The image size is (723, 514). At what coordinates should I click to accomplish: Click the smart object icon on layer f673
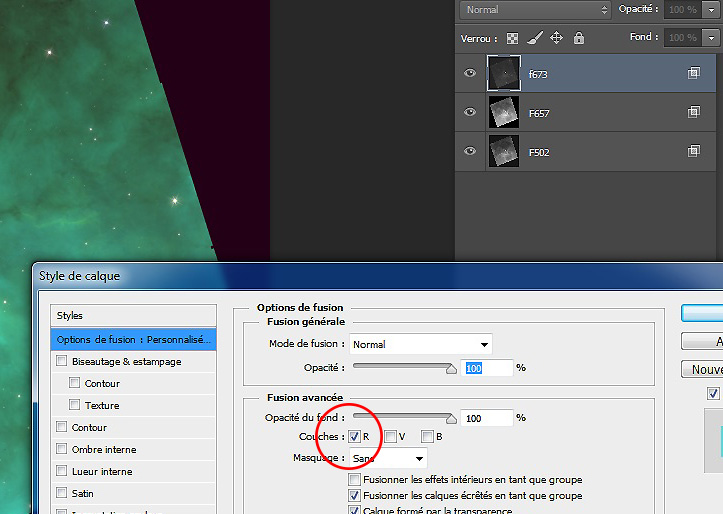point(693,73)
